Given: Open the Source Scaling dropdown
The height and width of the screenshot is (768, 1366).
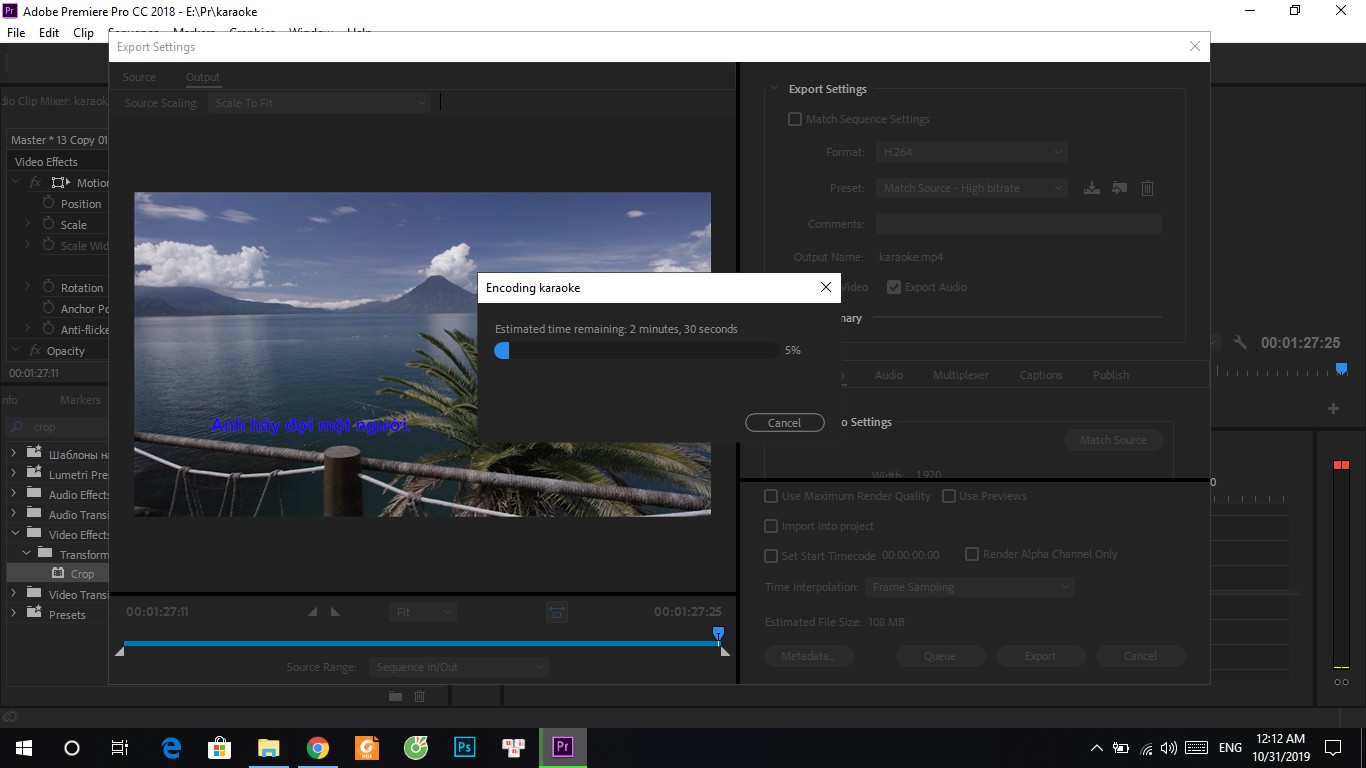Looking at the screenshot, I should [319, 103].
